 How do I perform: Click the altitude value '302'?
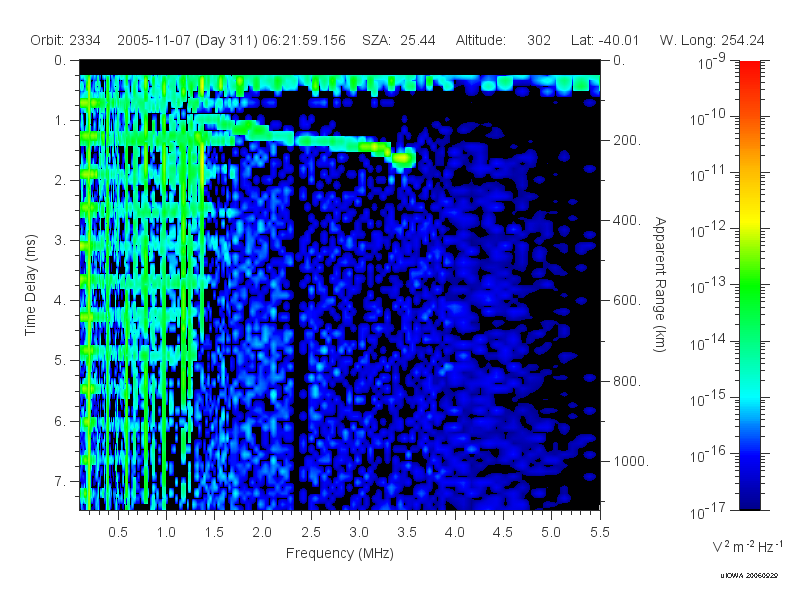click(x=539, y=40)
